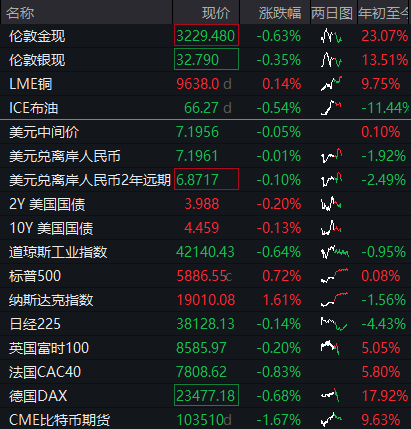Click the copper price 9638.0
411x429 pixels.
[198, 84]
